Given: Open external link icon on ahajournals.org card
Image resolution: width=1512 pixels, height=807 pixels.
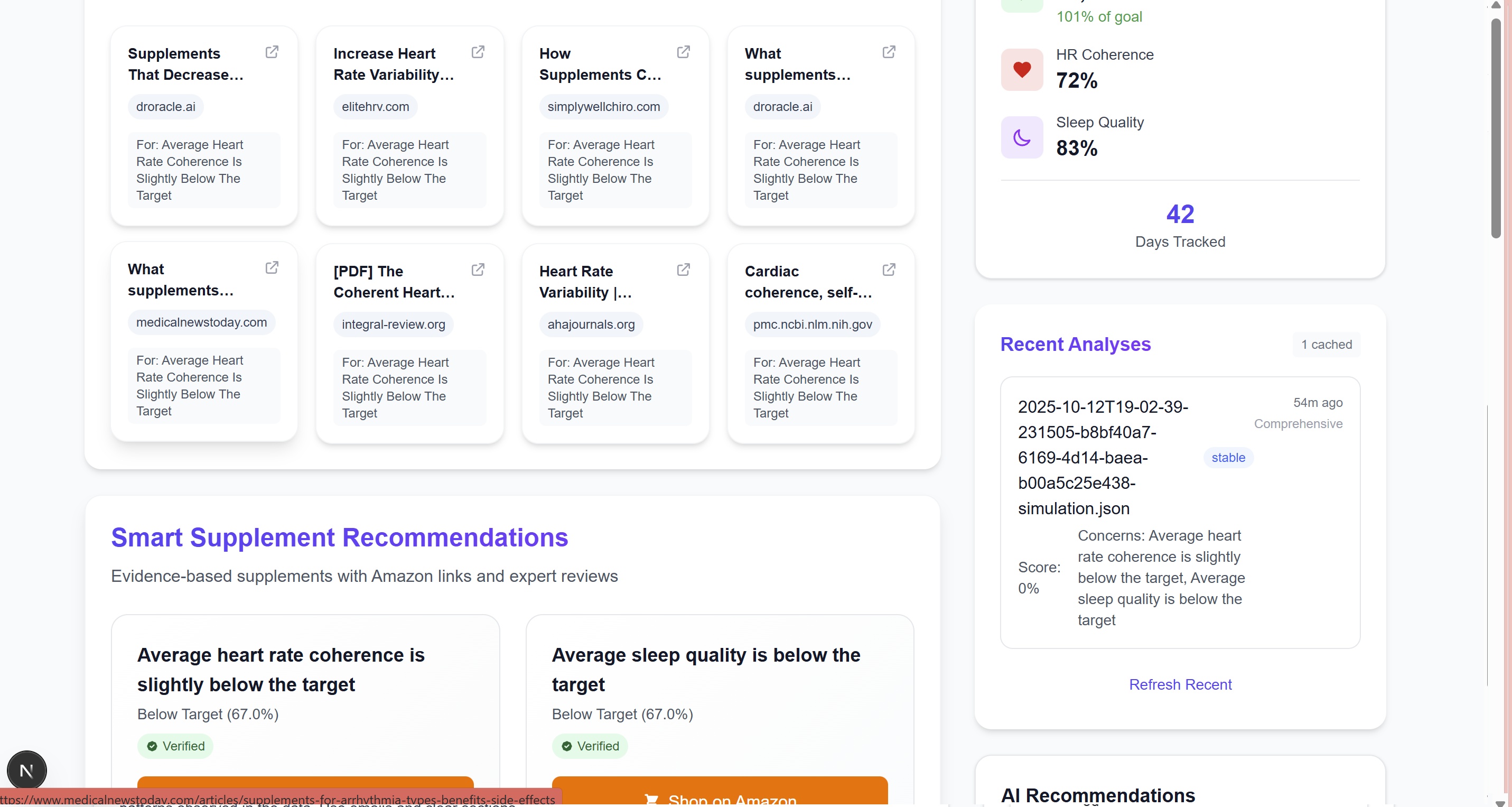Looking at the screenshot, I should pos(683,270).
